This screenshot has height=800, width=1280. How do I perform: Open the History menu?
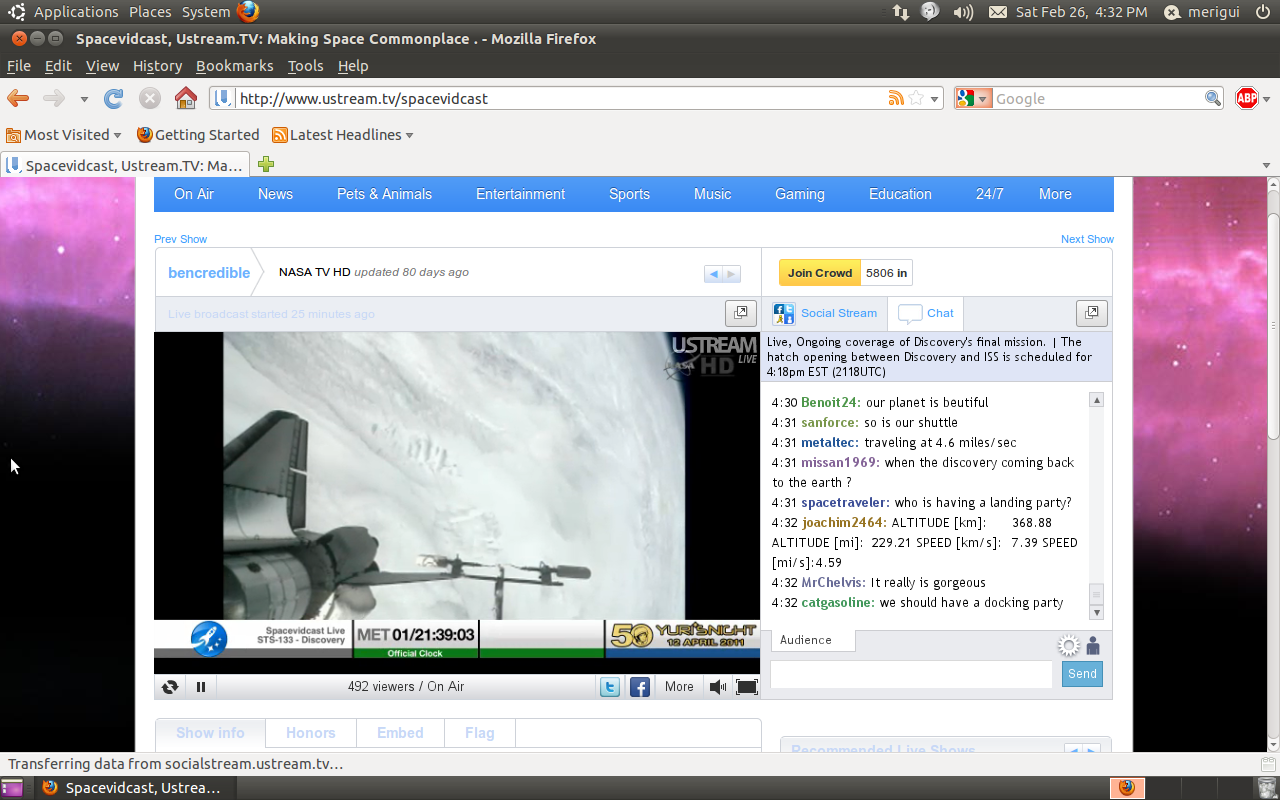tap(157, 66)
